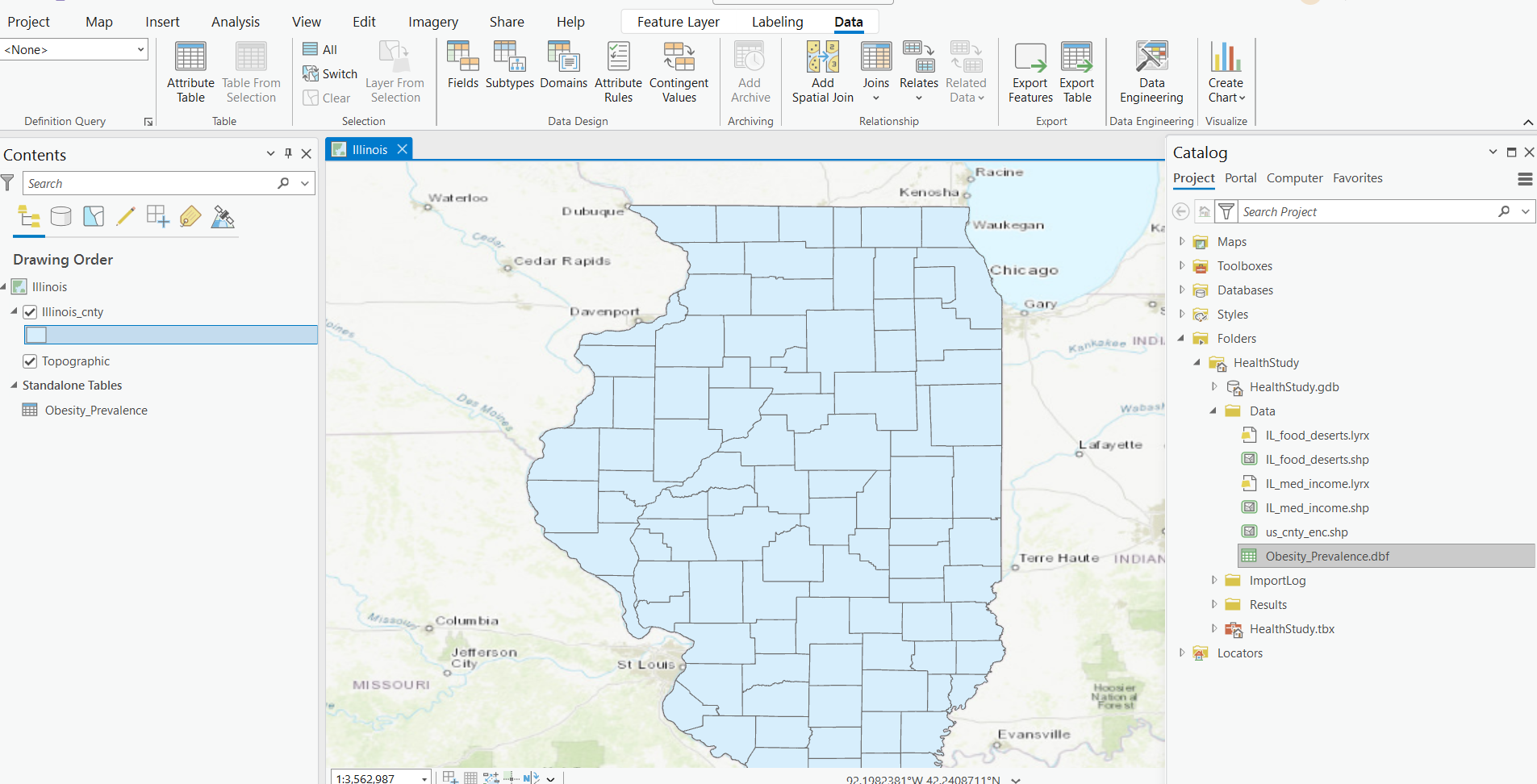Image resolution: width=1537 pixels, height=784 pixels.
Task: Collapse the Data folder
Action: [x=1213, y=411]
